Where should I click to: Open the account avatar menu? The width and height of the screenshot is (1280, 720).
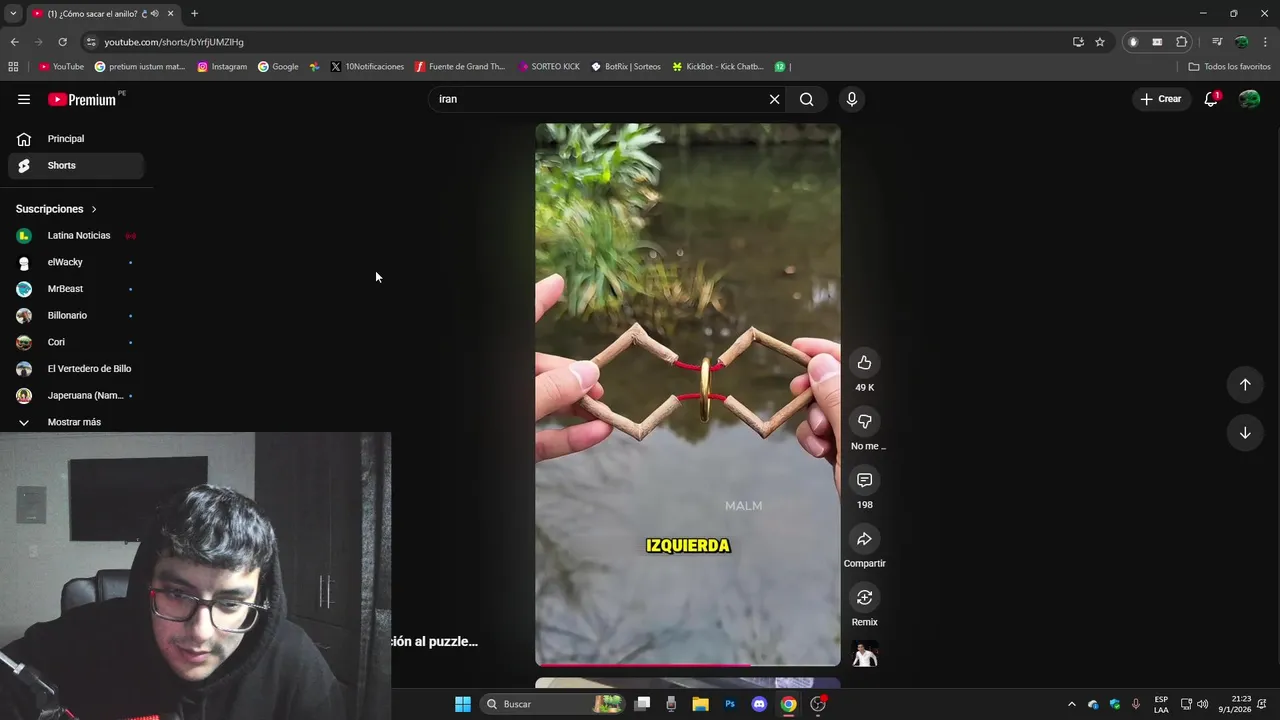tap(1249, 99)
